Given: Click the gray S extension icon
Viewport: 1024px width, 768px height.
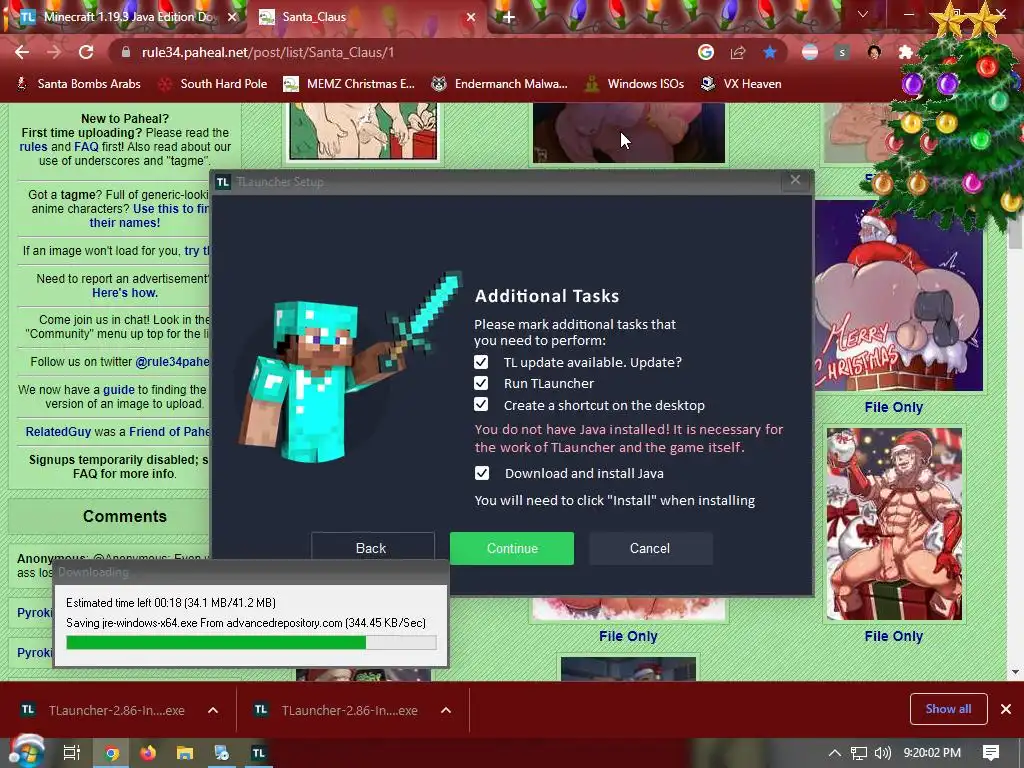Looking at the screenshot, I should [x=842, y=52].
